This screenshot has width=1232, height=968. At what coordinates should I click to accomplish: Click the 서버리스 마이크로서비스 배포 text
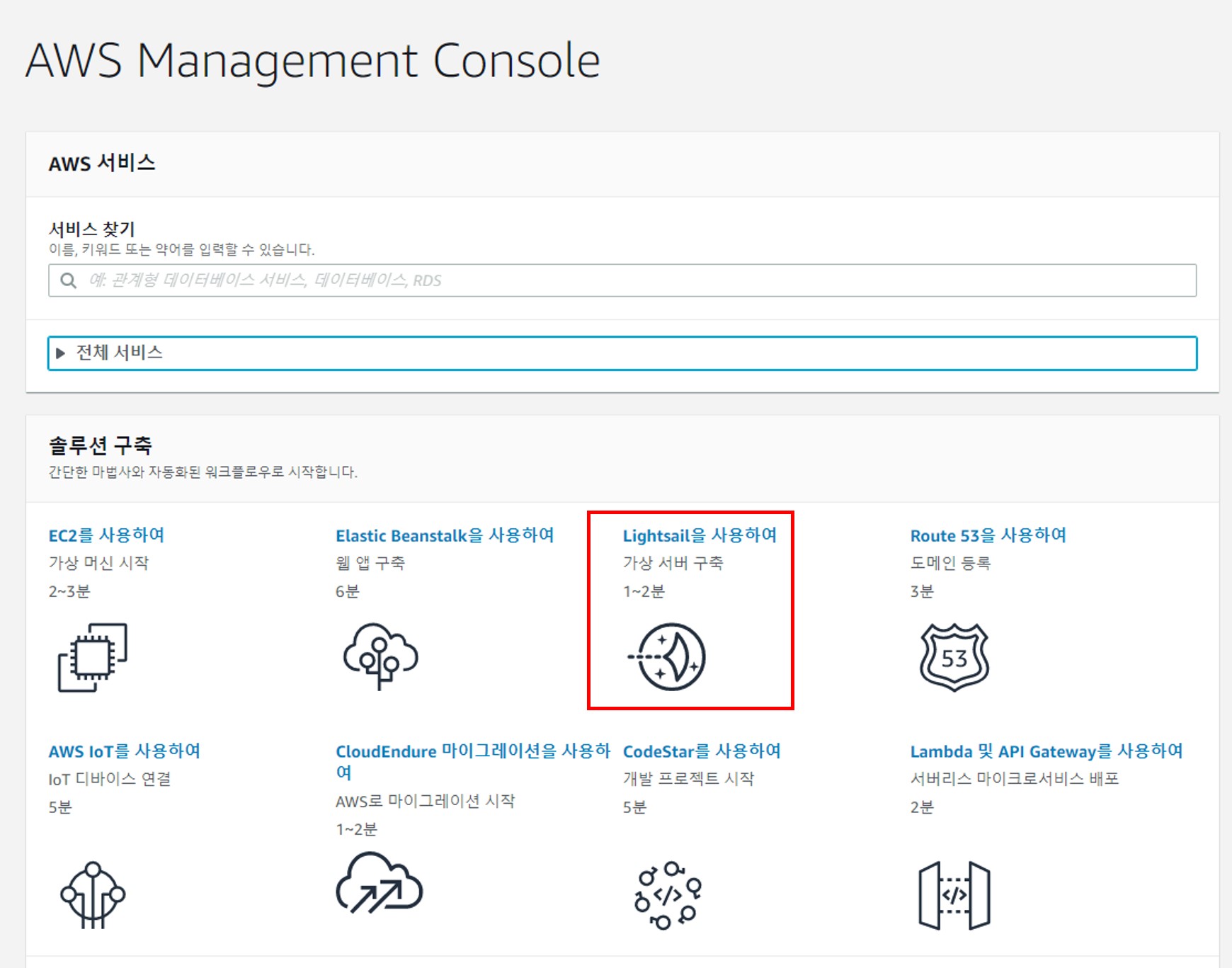tap(1015, 779)
